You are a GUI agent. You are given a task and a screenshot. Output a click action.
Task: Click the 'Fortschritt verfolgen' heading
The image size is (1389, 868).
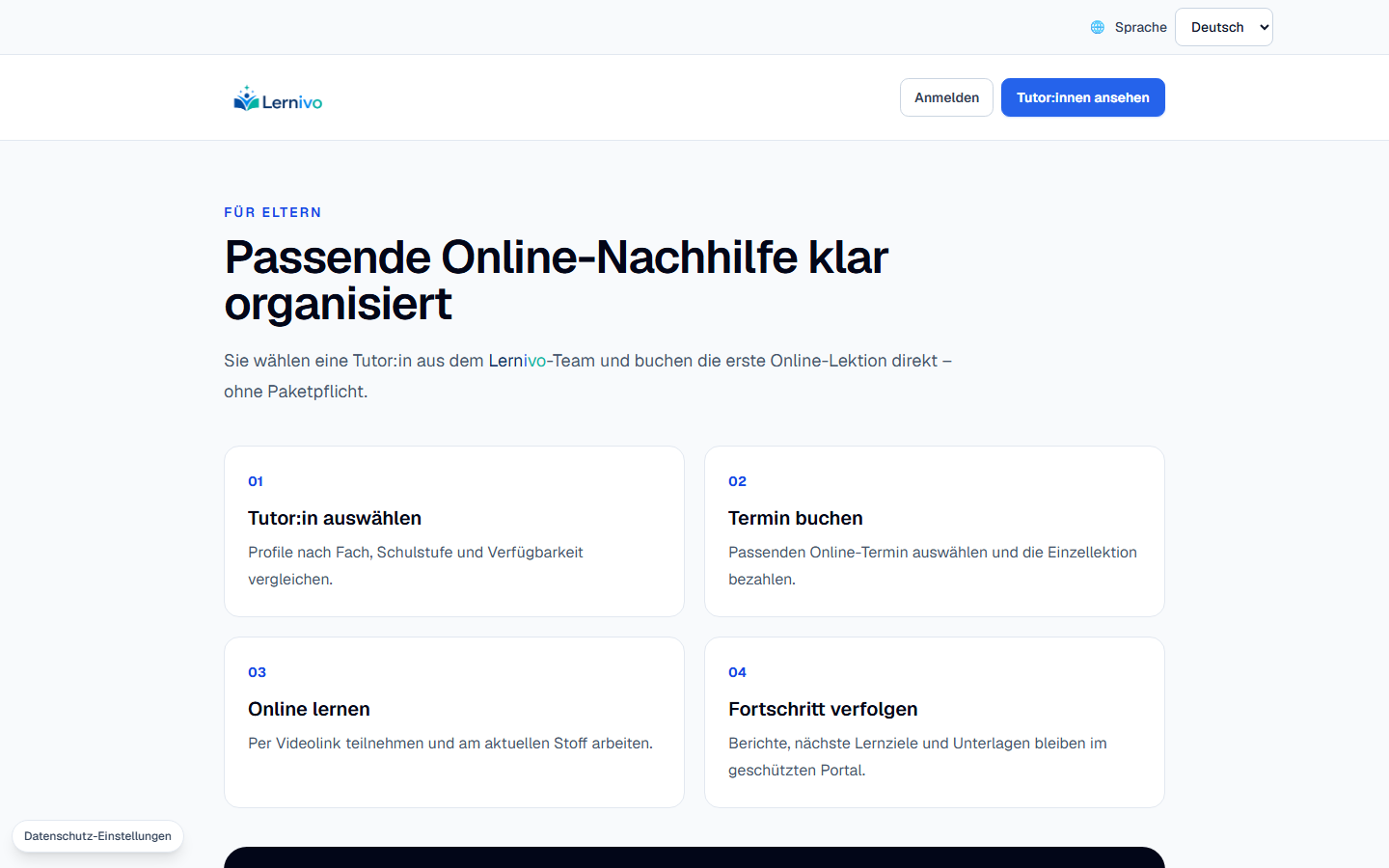(823, 709)
